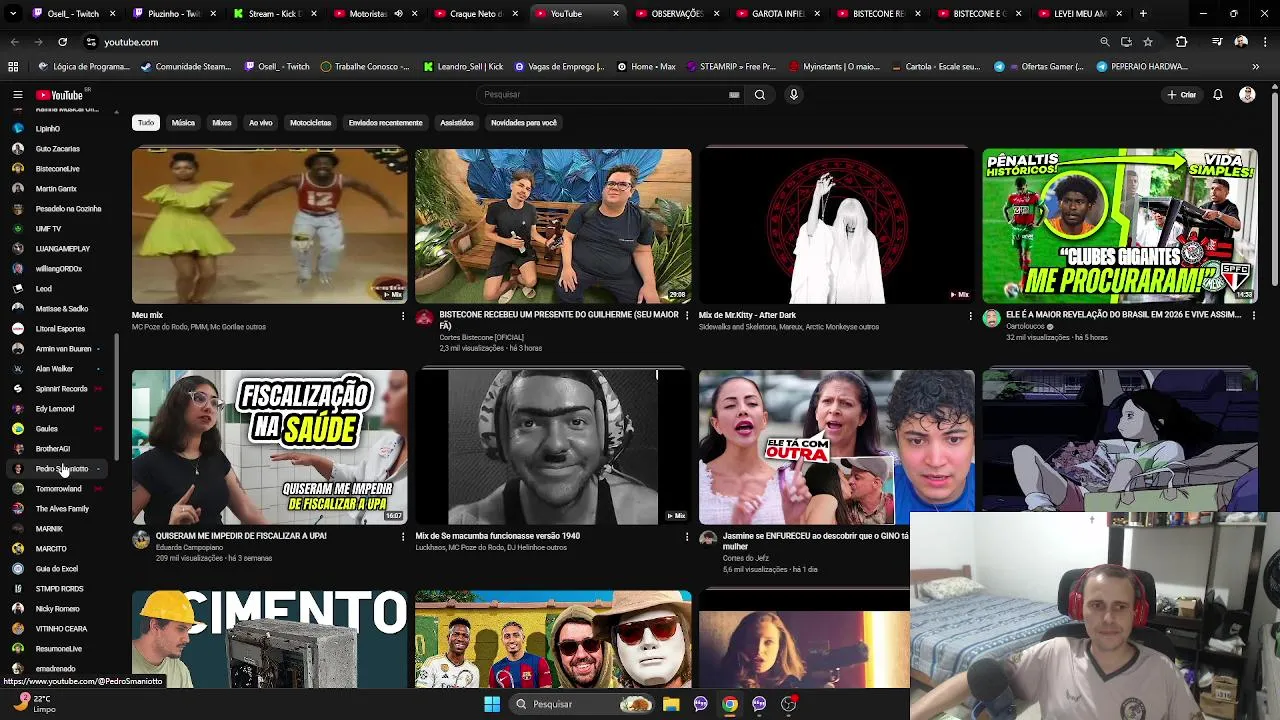Open Leandro_Sell Kick bookmark

coord(463,67)
